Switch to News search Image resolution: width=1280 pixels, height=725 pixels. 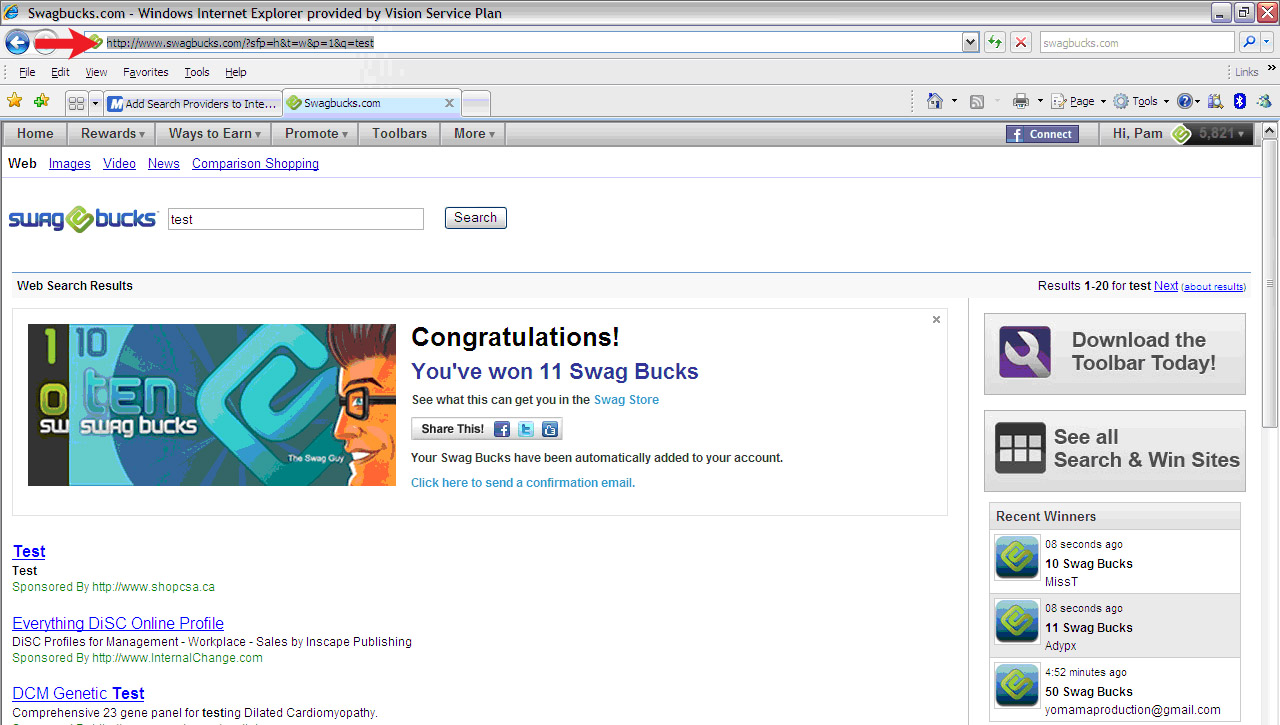pyautogui.click(x=163, y=164)
